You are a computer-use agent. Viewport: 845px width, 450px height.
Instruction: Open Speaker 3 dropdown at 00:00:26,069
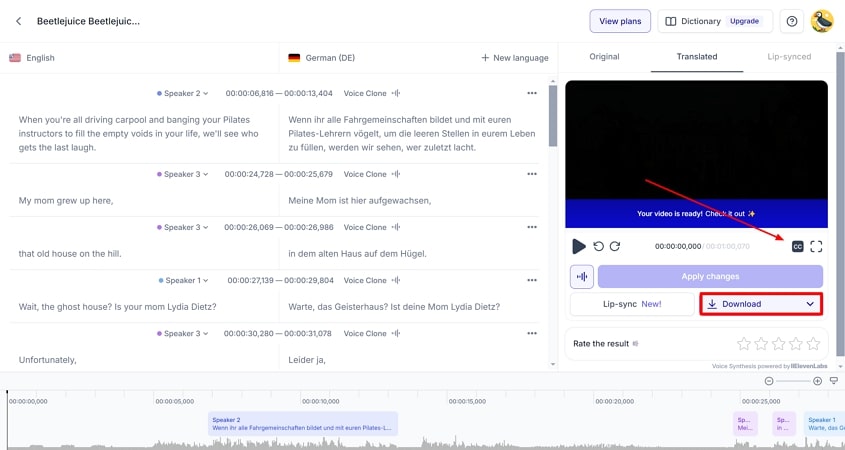pyautogui.click(x=183, y=227)
